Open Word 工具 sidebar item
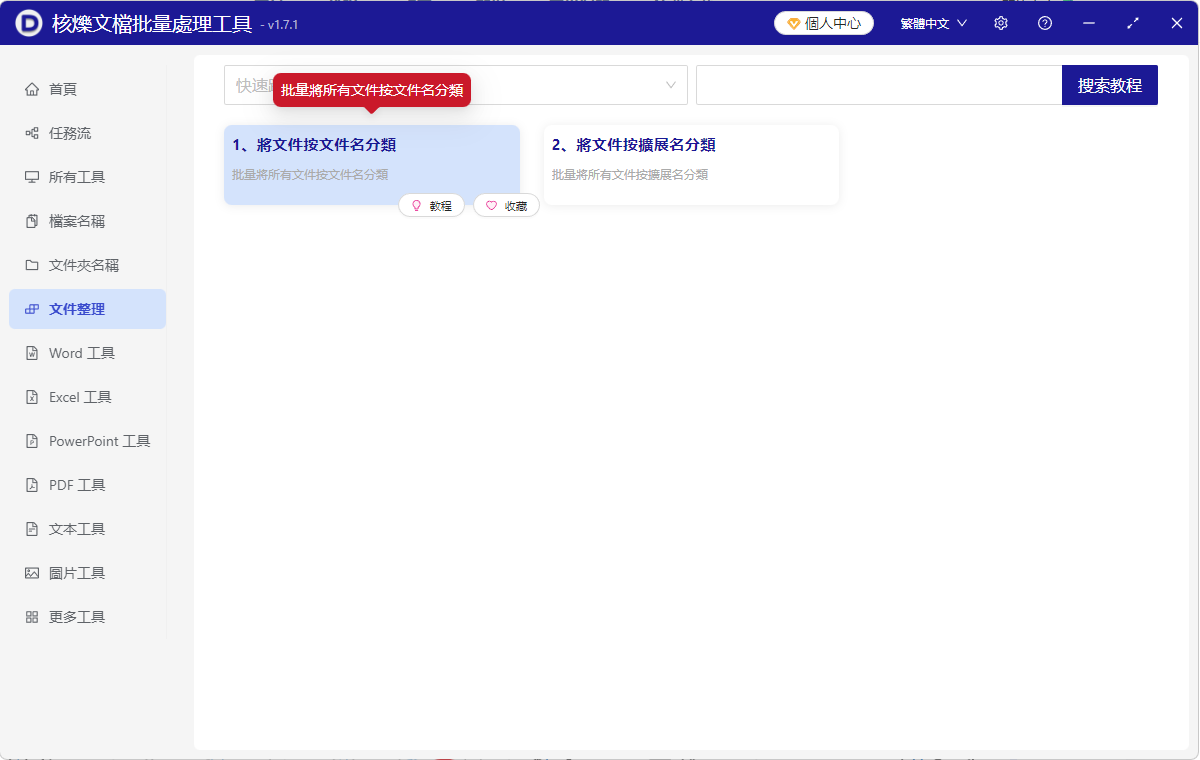Image resolution: width=1200 pixels, height=760 pixels. pos(88,353)
